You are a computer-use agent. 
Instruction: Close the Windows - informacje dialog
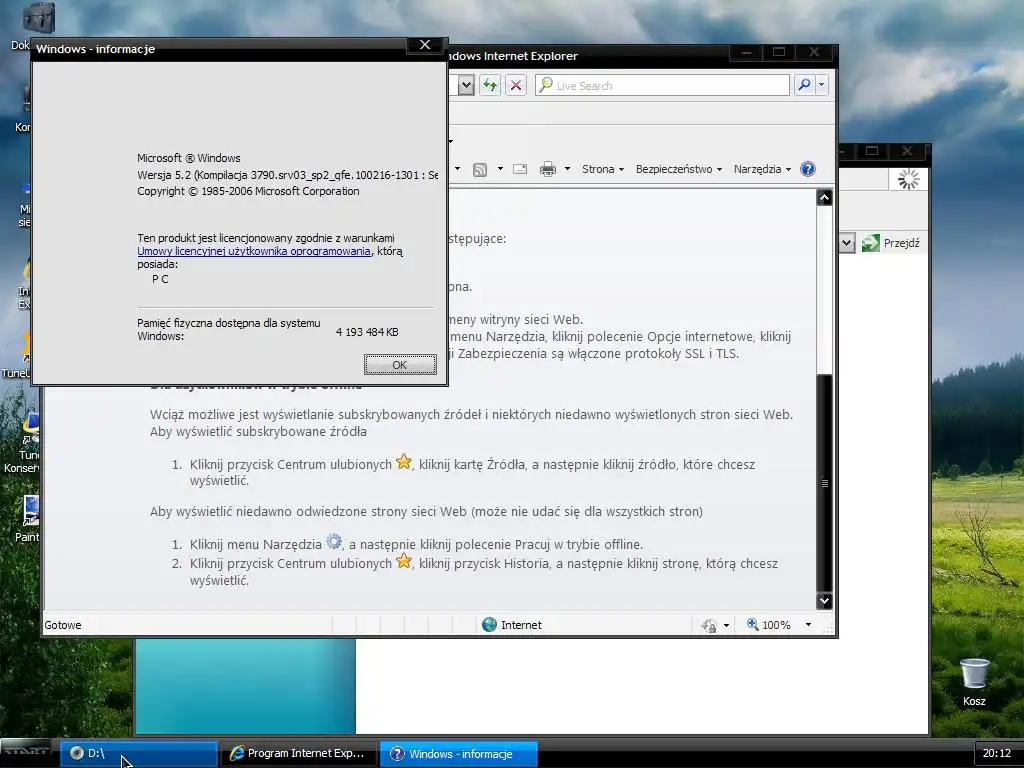[x=425, y=45]
